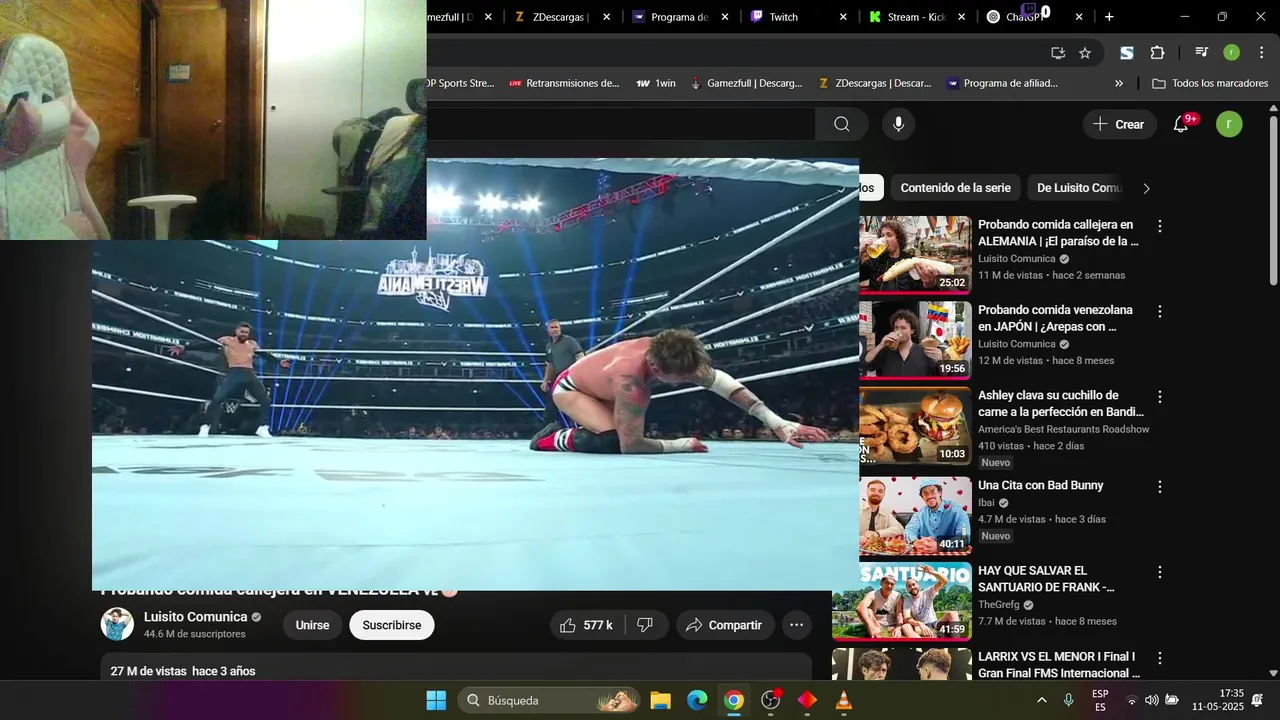Open Chrome three-dot menu
This screenshot has height=720, width=1280.
click(x=1261, y=53)
